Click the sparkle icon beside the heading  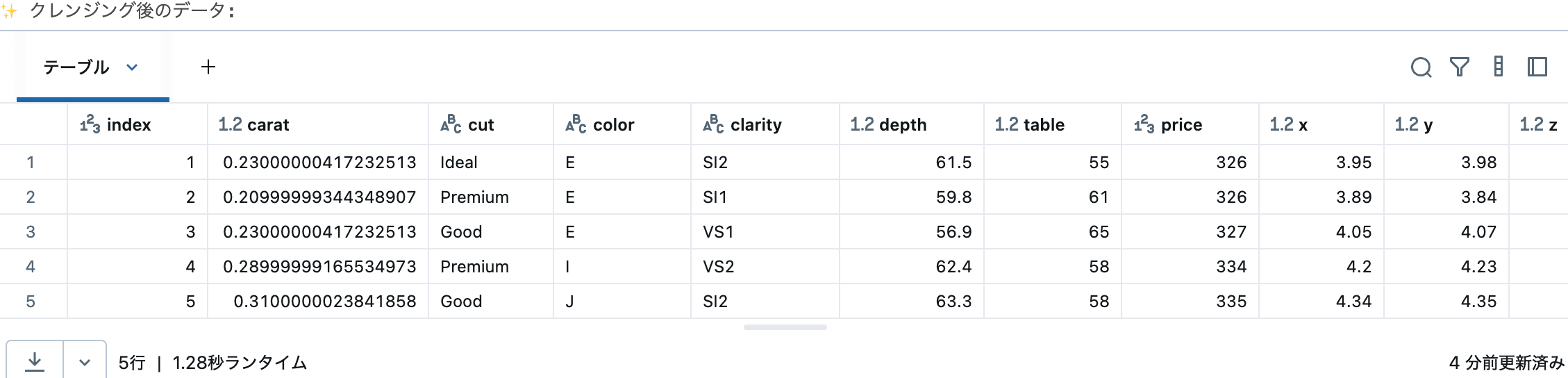pyautogui.click(x=10, y=11)
